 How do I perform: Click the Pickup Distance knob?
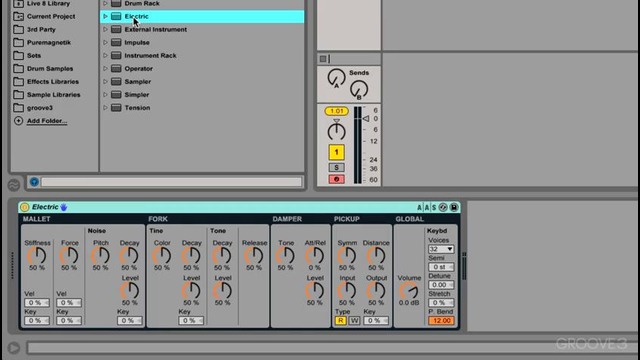point(376,256)
